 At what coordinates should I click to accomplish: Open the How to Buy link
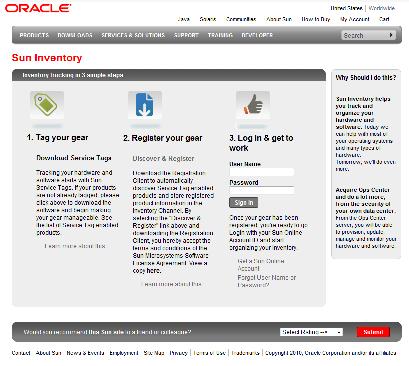click(316, 19)
